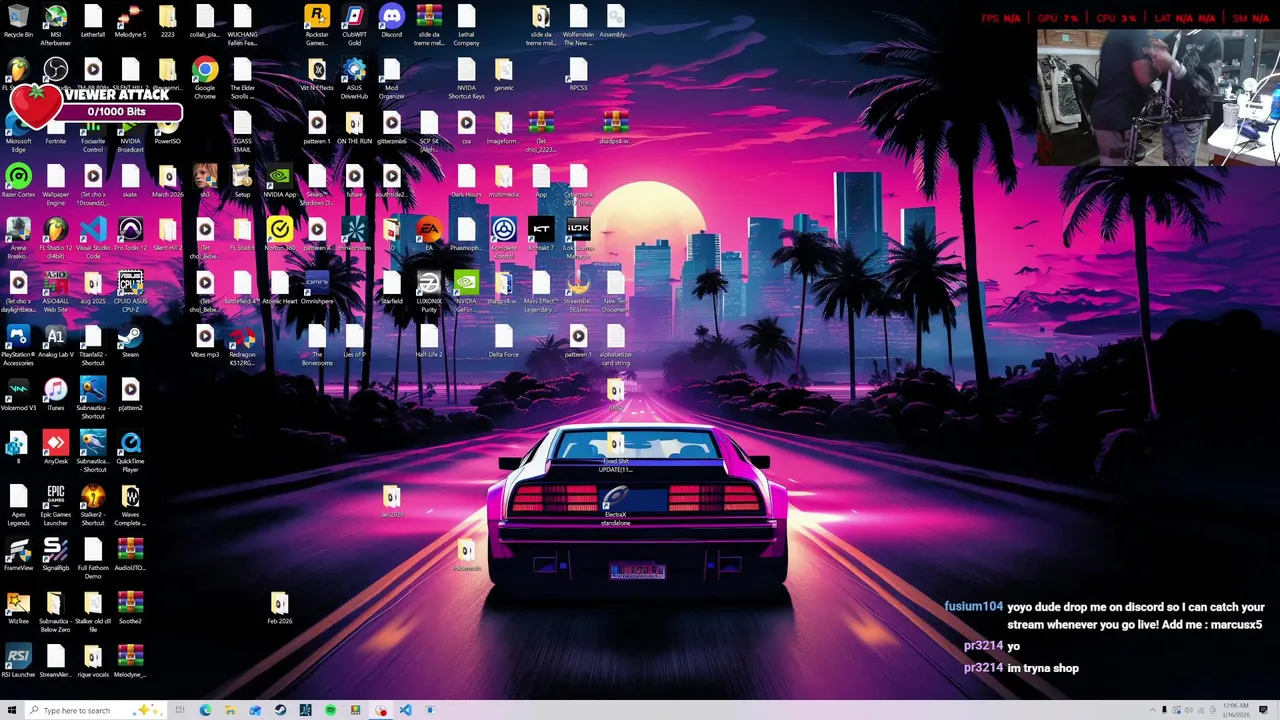The width and height of the screenshot is (1280, 720).
Task: Select the RPCS3 desktop icon
Action: pos(578,75)
